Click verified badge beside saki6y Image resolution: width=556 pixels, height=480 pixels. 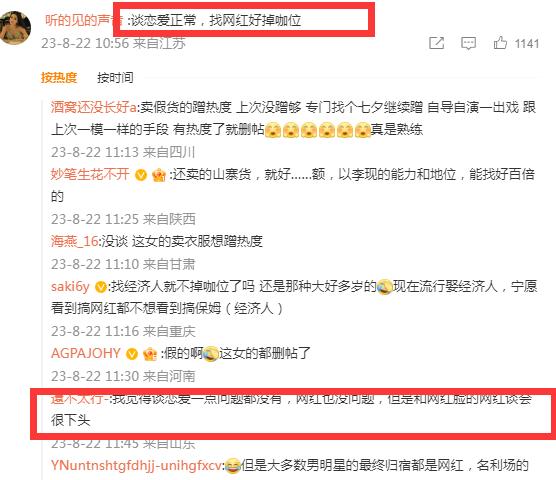[101, 287]
